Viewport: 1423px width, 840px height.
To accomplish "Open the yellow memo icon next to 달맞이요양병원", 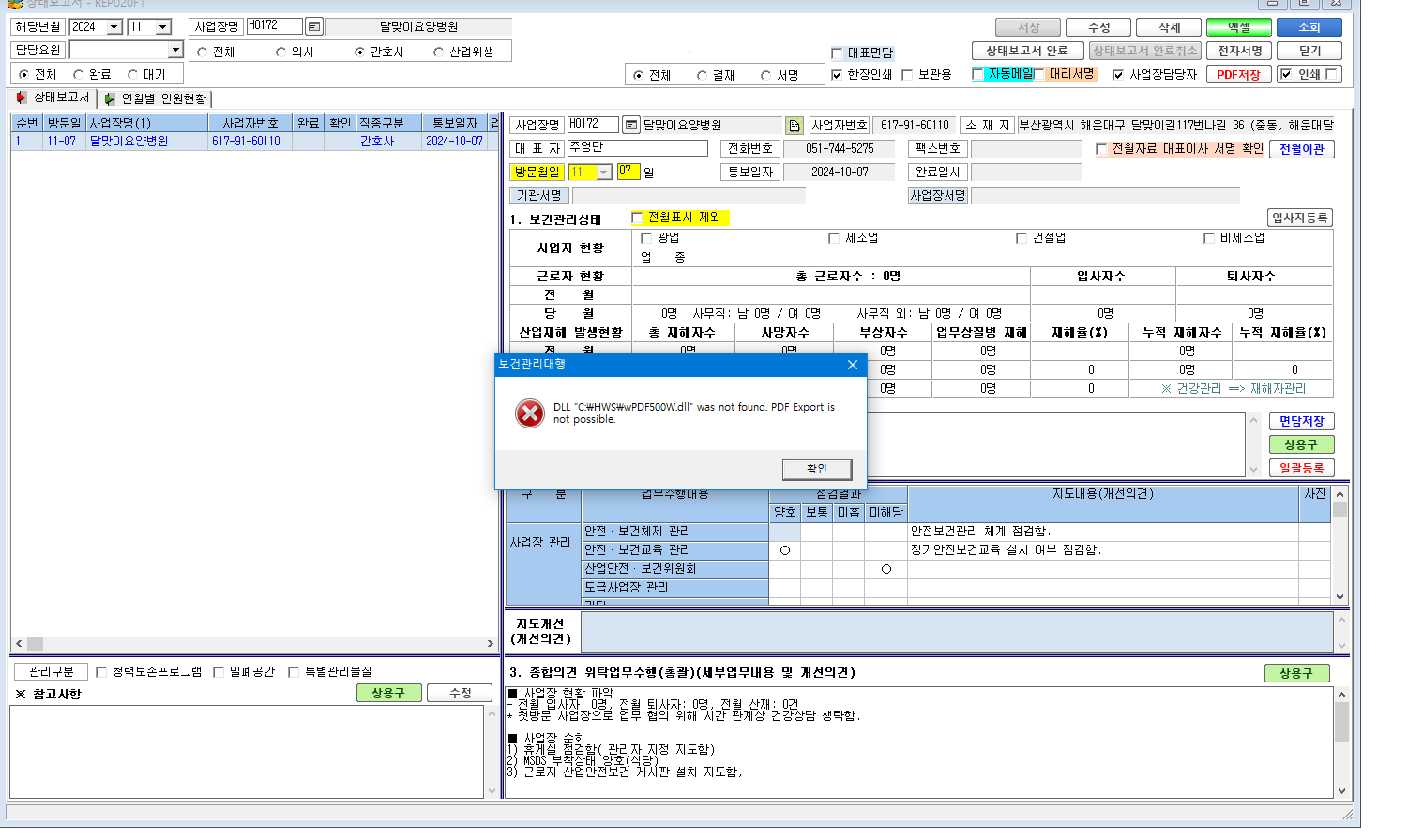I will coord(795,125).
